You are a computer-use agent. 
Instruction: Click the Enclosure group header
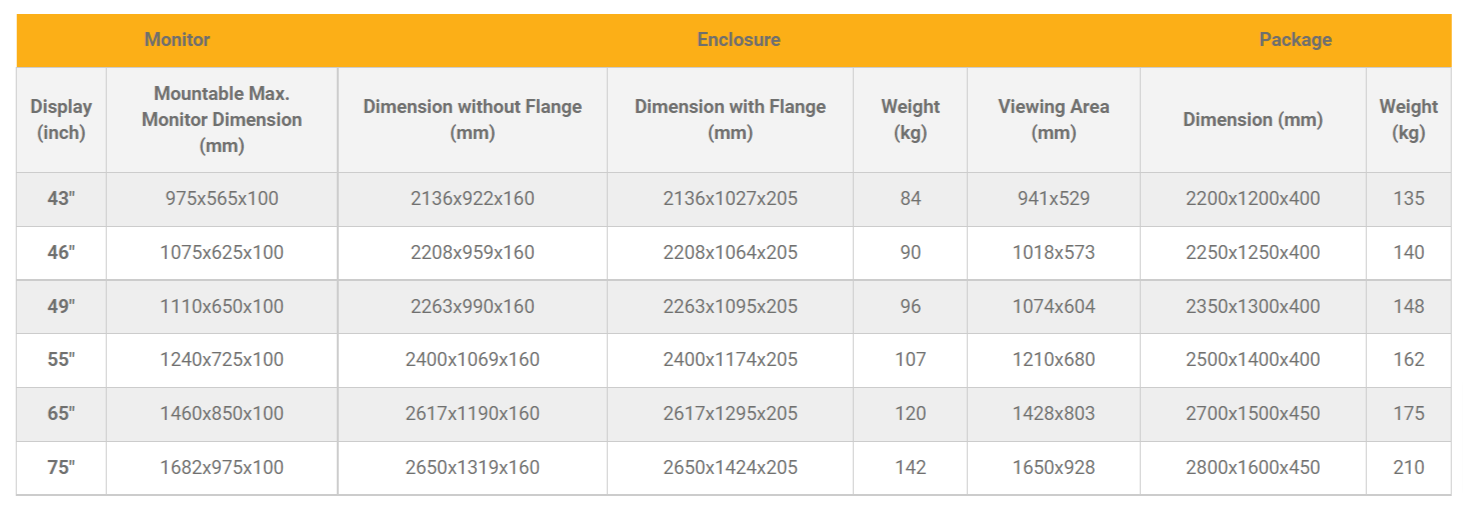pos(738,40)
